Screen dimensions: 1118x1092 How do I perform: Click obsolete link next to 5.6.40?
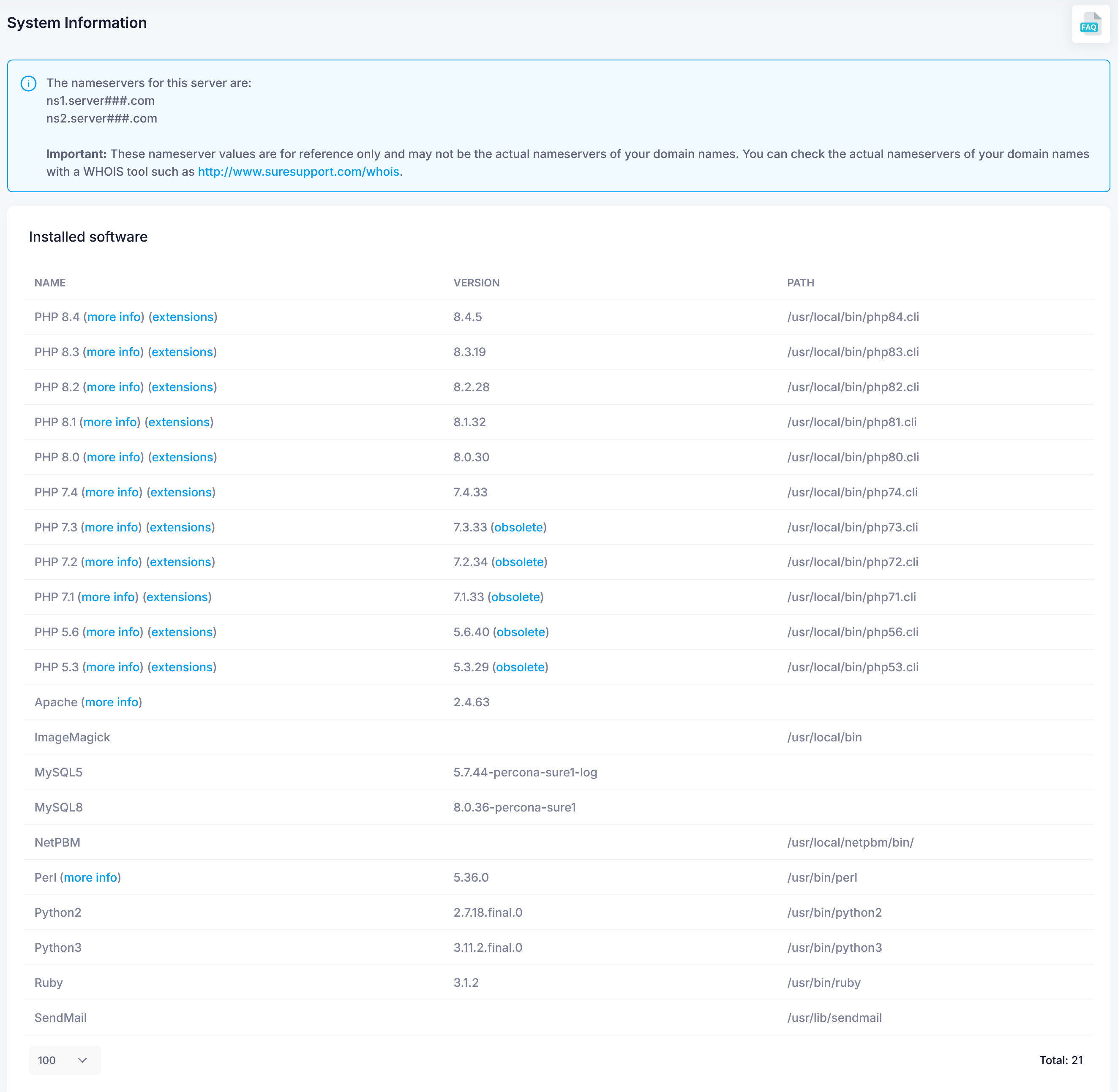[x=521, y=632]
